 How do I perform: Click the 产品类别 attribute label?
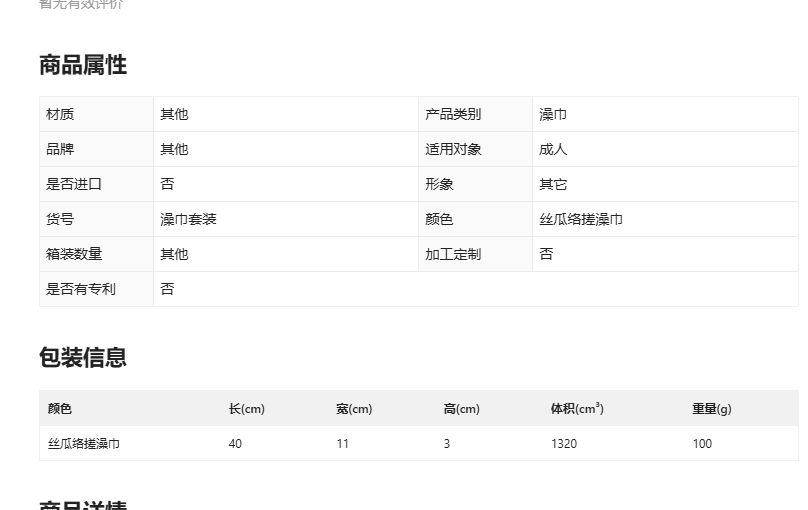pos(453,114)
